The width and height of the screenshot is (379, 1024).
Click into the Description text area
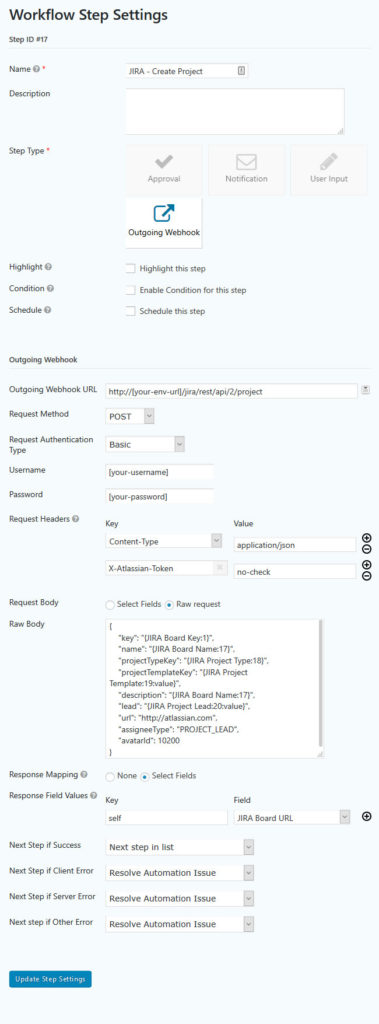tap(235, 112)
